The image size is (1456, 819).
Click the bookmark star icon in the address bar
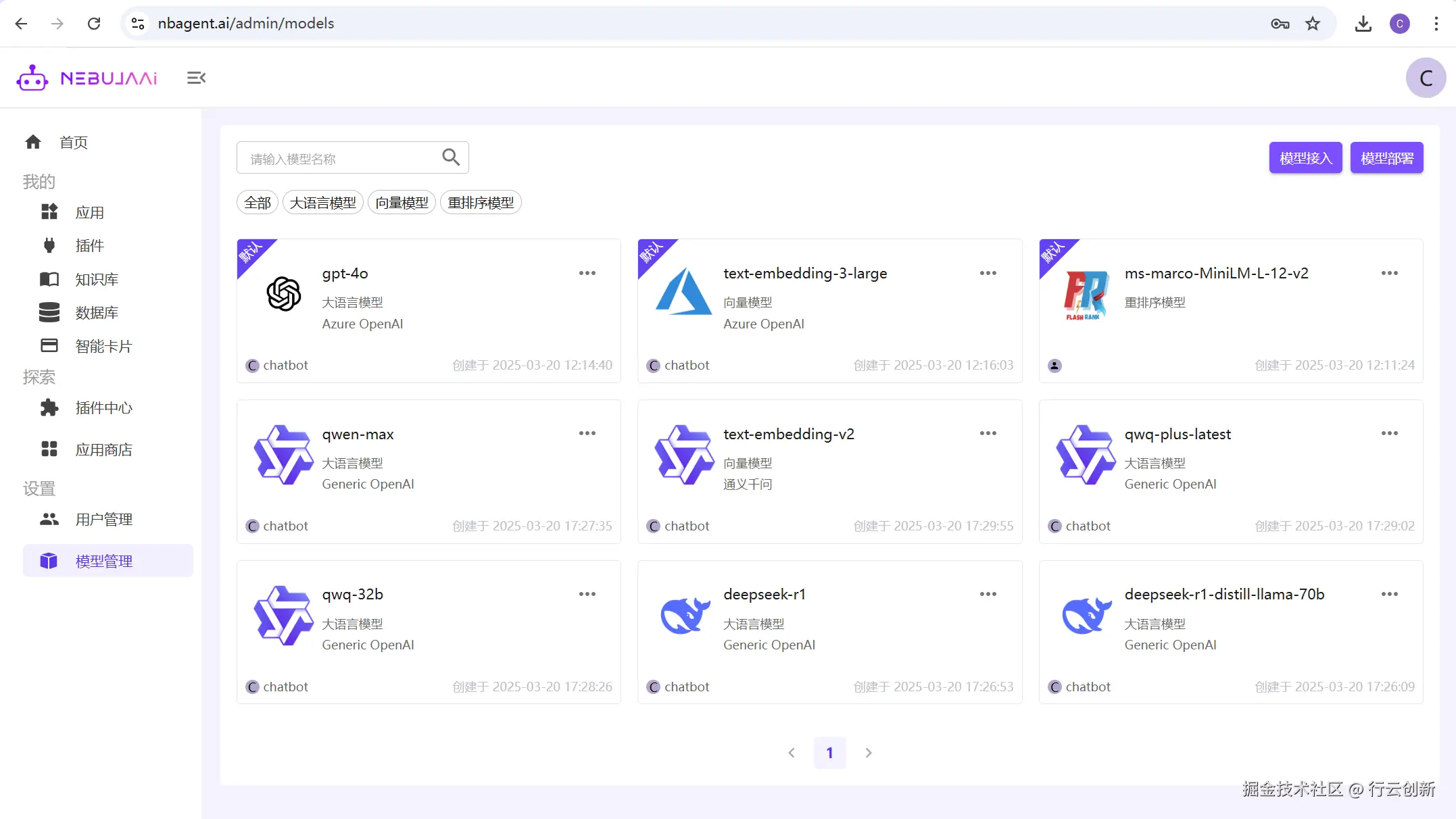tap(1312, 24)
